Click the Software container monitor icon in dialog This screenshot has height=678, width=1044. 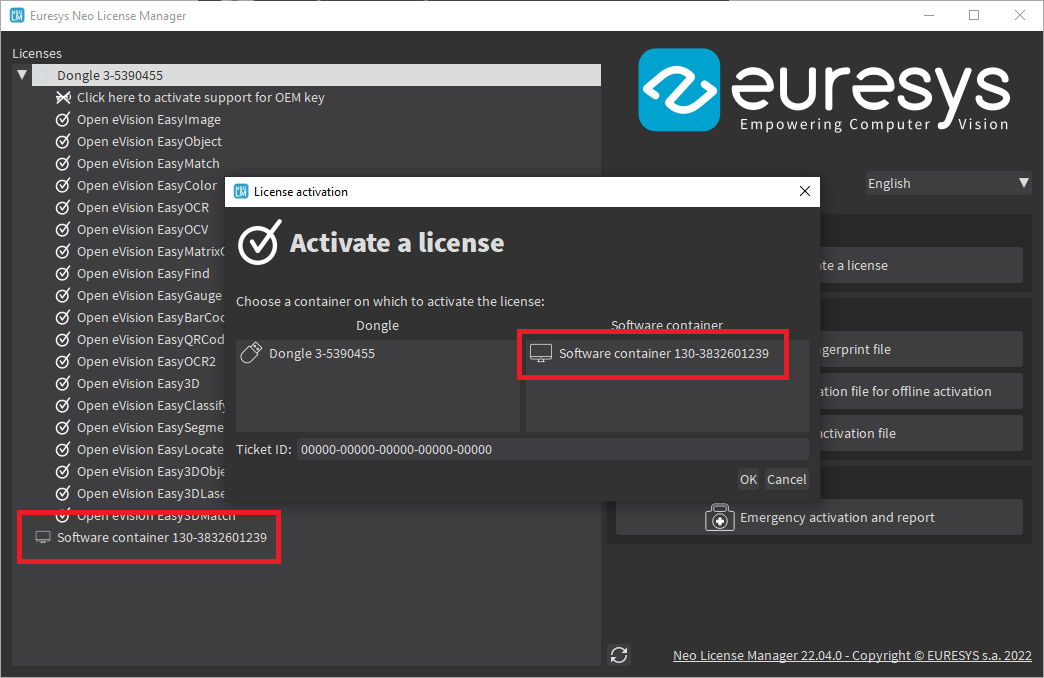pos(541,351)
